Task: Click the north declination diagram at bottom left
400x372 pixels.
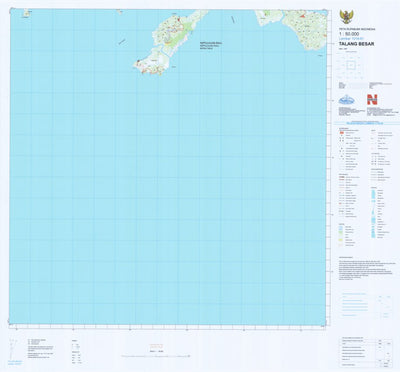Action: pyautogui.click(x=13, y=349)
